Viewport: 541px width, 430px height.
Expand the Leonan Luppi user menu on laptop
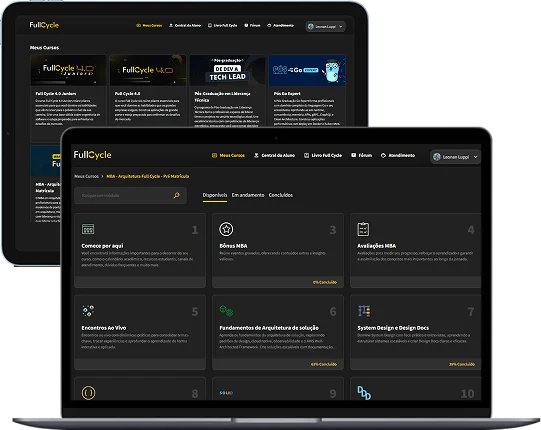tap(456, 157)
